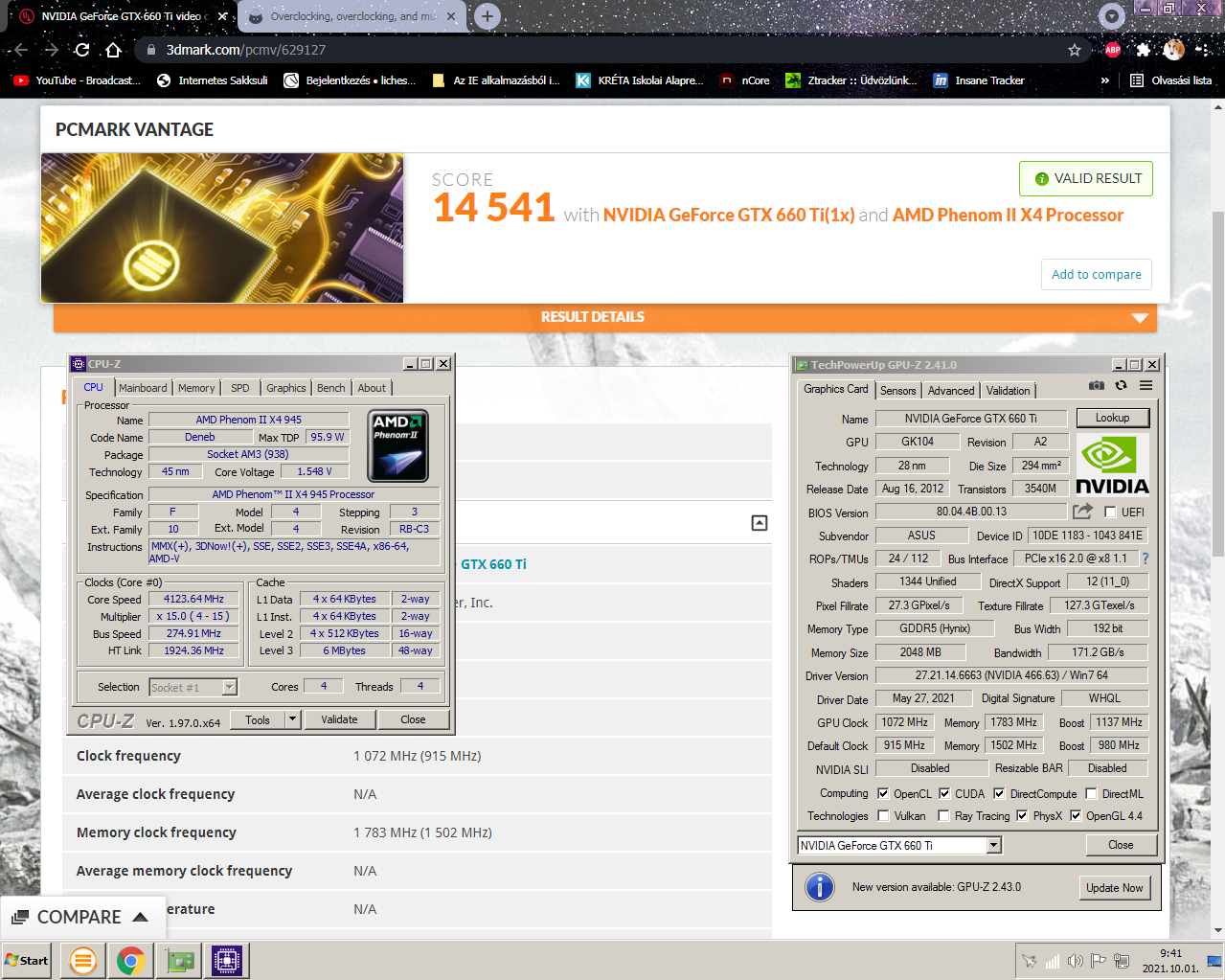Click the VALID RESULT badge

[x=1086, y=178]
